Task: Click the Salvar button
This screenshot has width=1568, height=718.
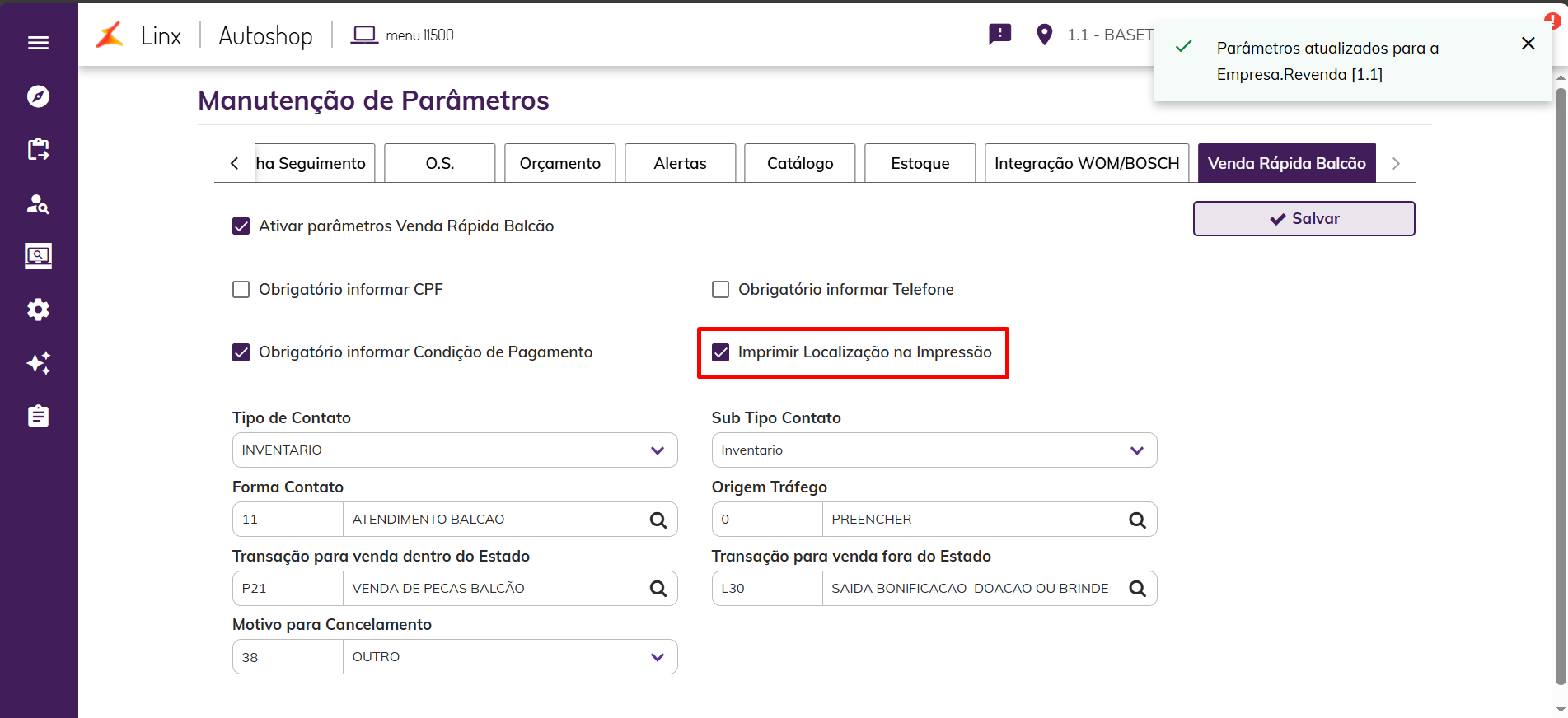Action: 1304,219
